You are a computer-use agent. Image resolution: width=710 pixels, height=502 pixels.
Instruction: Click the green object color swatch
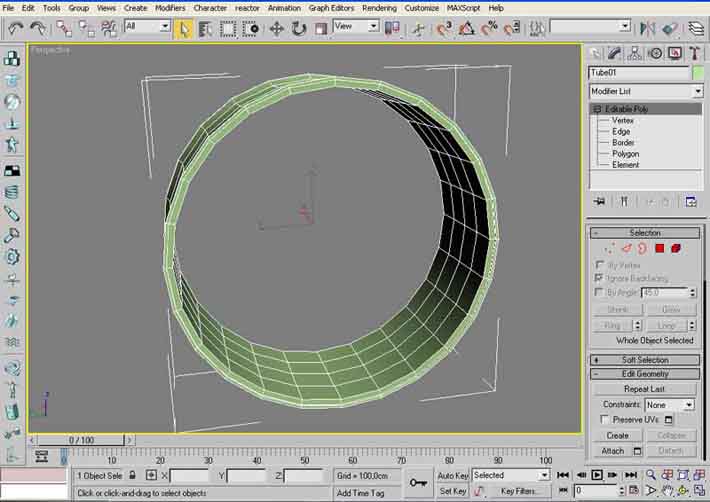[697, 72]
